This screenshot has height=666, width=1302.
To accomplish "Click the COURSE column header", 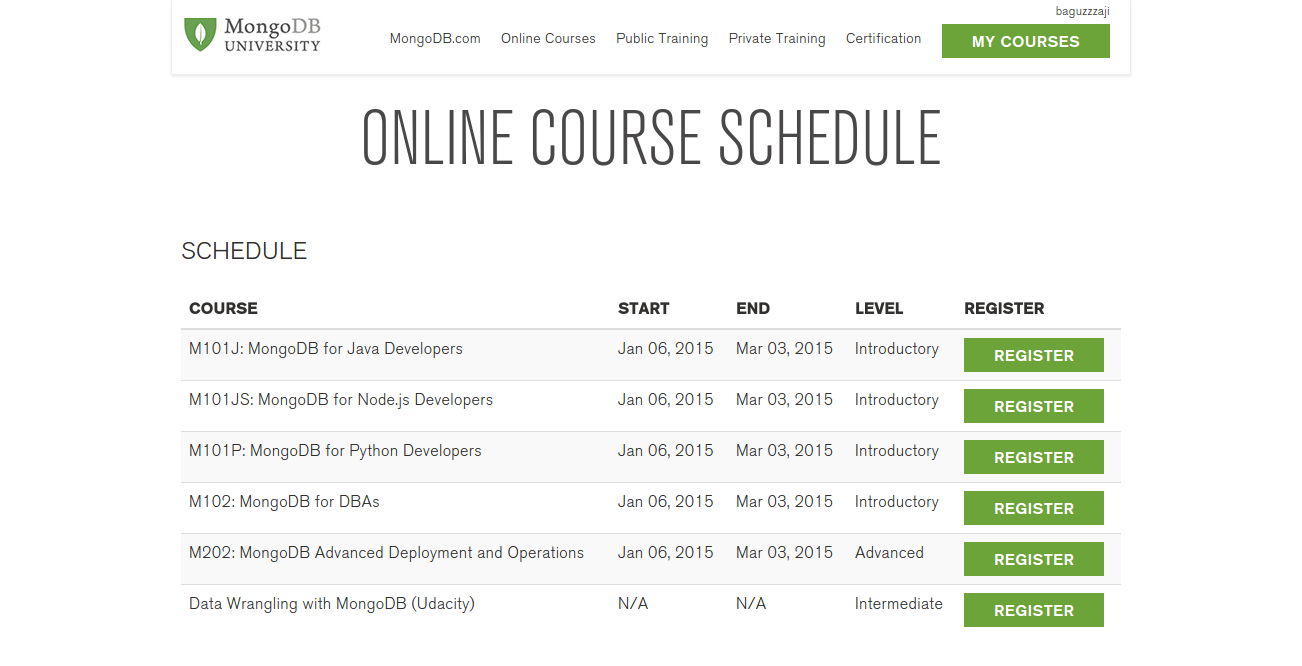I will point(223,308).
